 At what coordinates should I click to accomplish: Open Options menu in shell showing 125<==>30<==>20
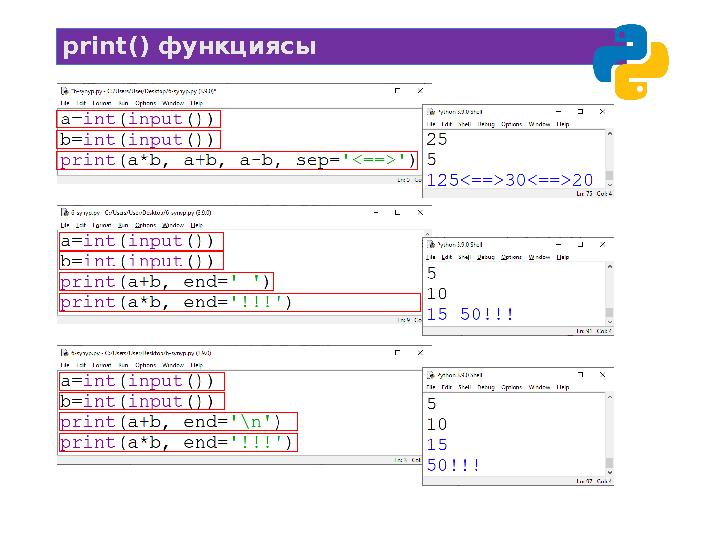click(x=512, y=124)
